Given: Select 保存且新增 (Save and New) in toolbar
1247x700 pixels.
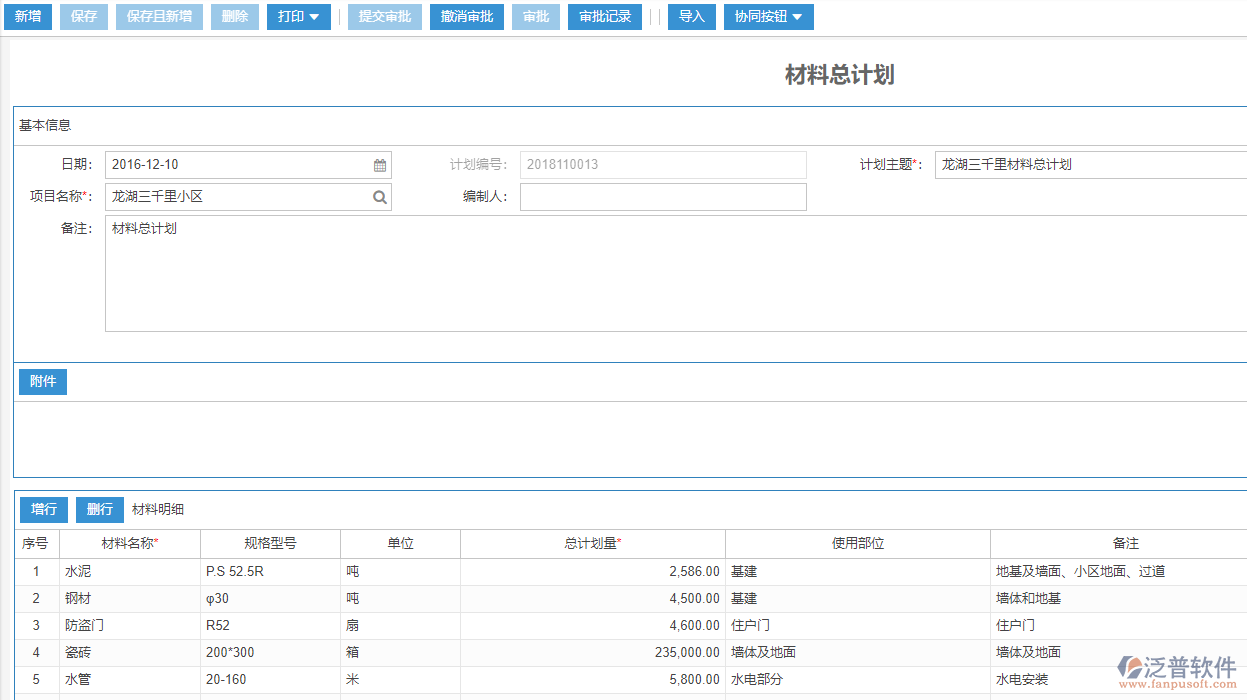Looking at the screenshot, I should [x=159, y=16].
